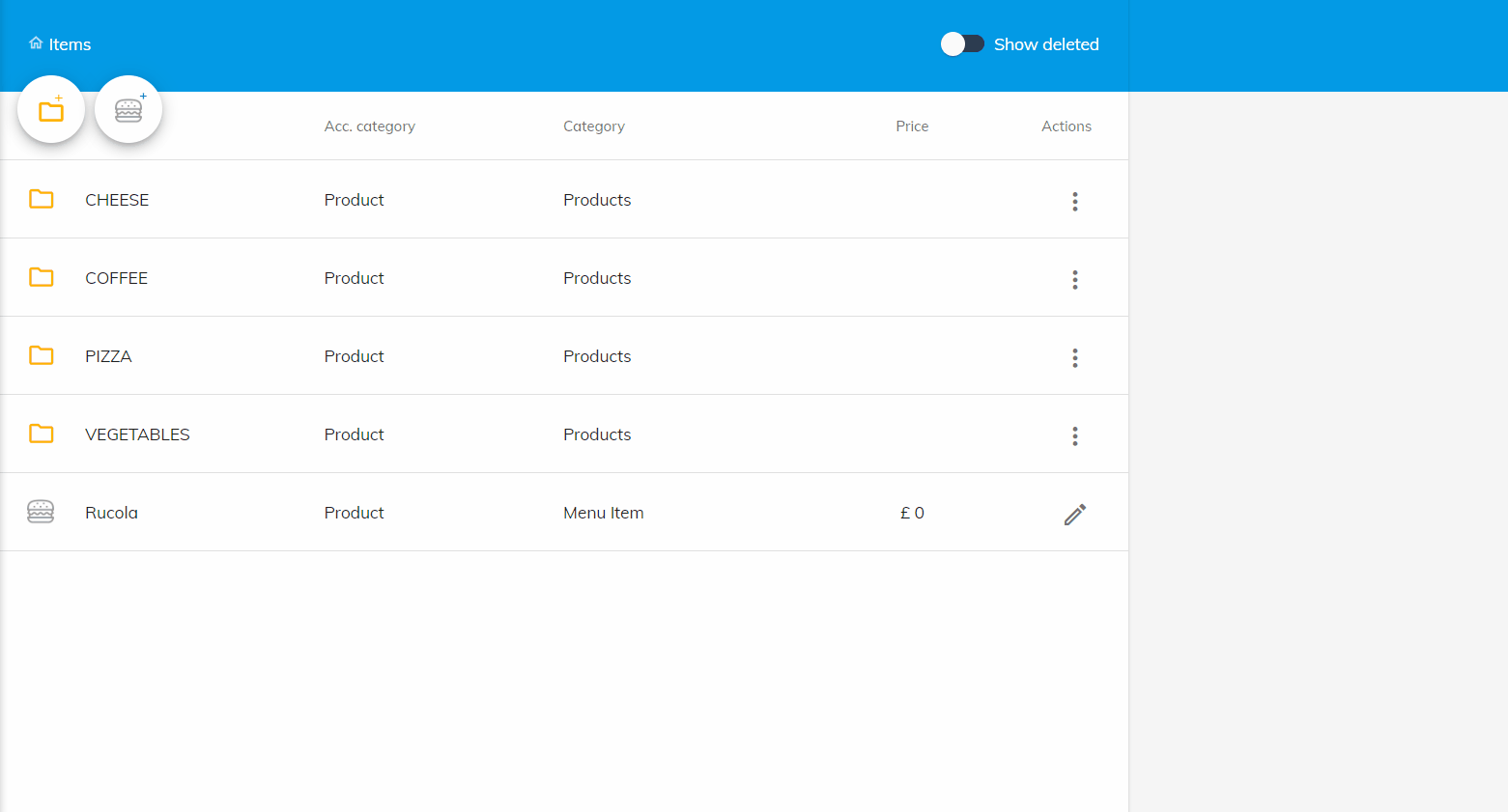This screenshot has width=1508, height=812.
Task: Click the VEGETABLES folder icon
Action: point(42,434)
